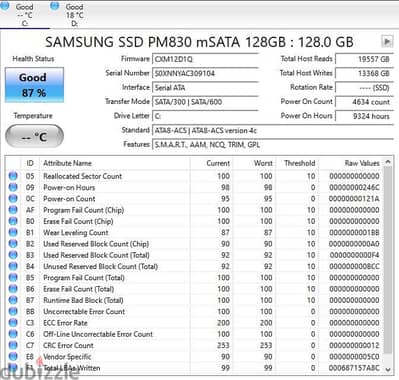
Task: Select the Runtime Bad Block (Total) name
Action: click(x=83, y=300)
